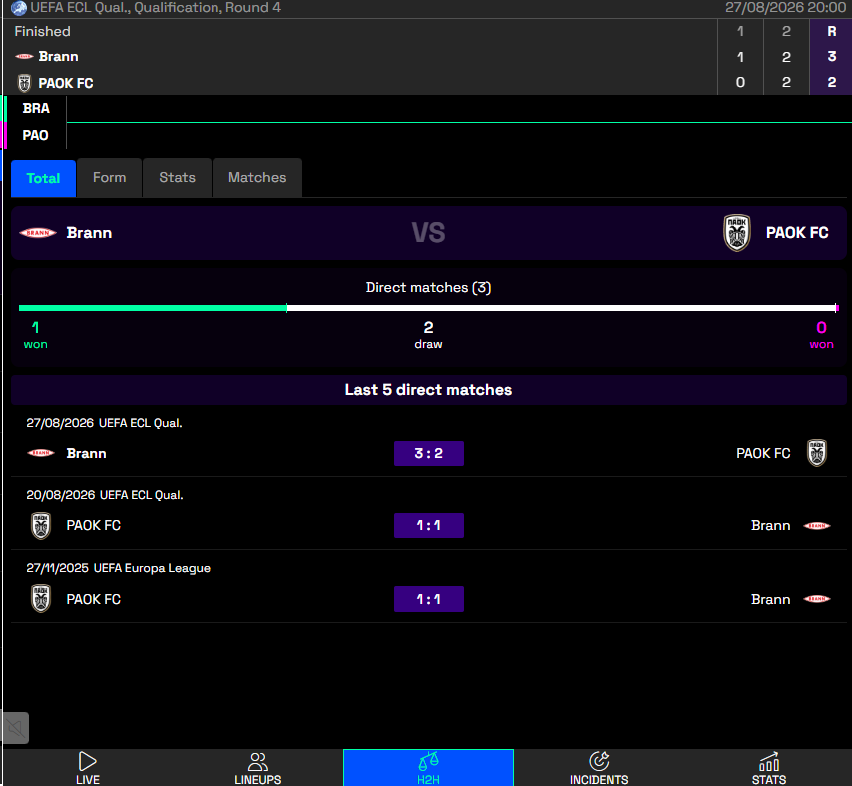Image resolution: width=852 pixels, height=786 pixels.
Task: Click the R result column header
Action: coord(831,32)
